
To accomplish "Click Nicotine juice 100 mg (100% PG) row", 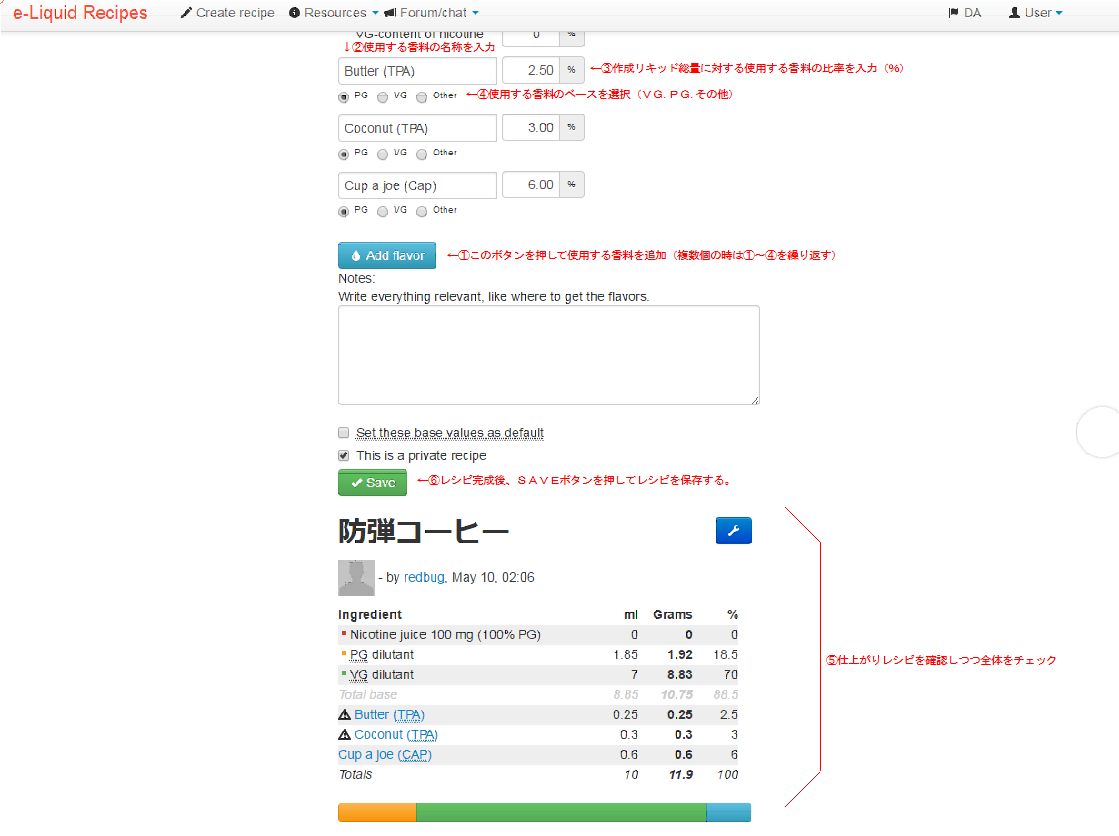I will tap(538, 635).
